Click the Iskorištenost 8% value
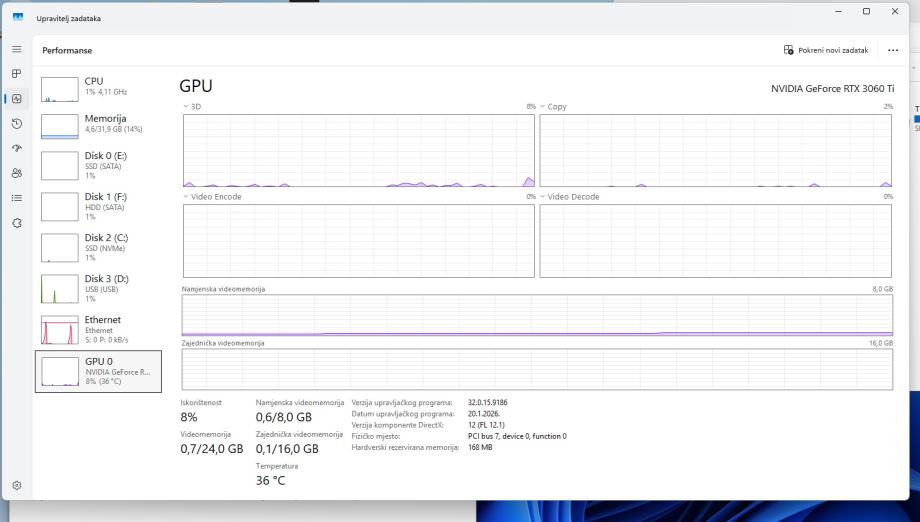920x522 pixels. click(189, 417)
